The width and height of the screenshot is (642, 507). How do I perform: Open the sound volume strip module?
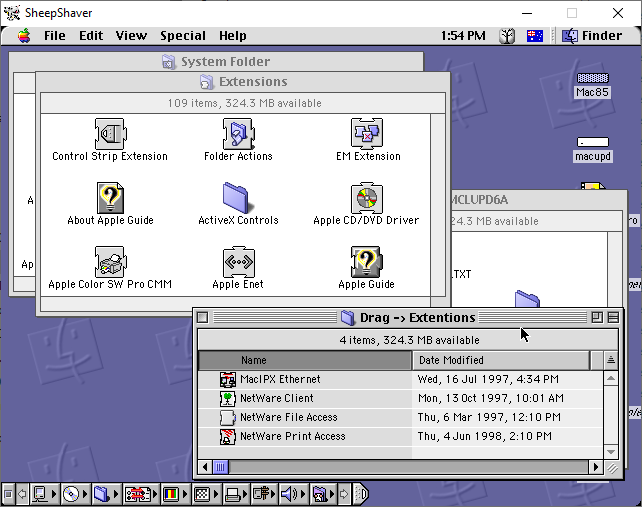(293, 494)
